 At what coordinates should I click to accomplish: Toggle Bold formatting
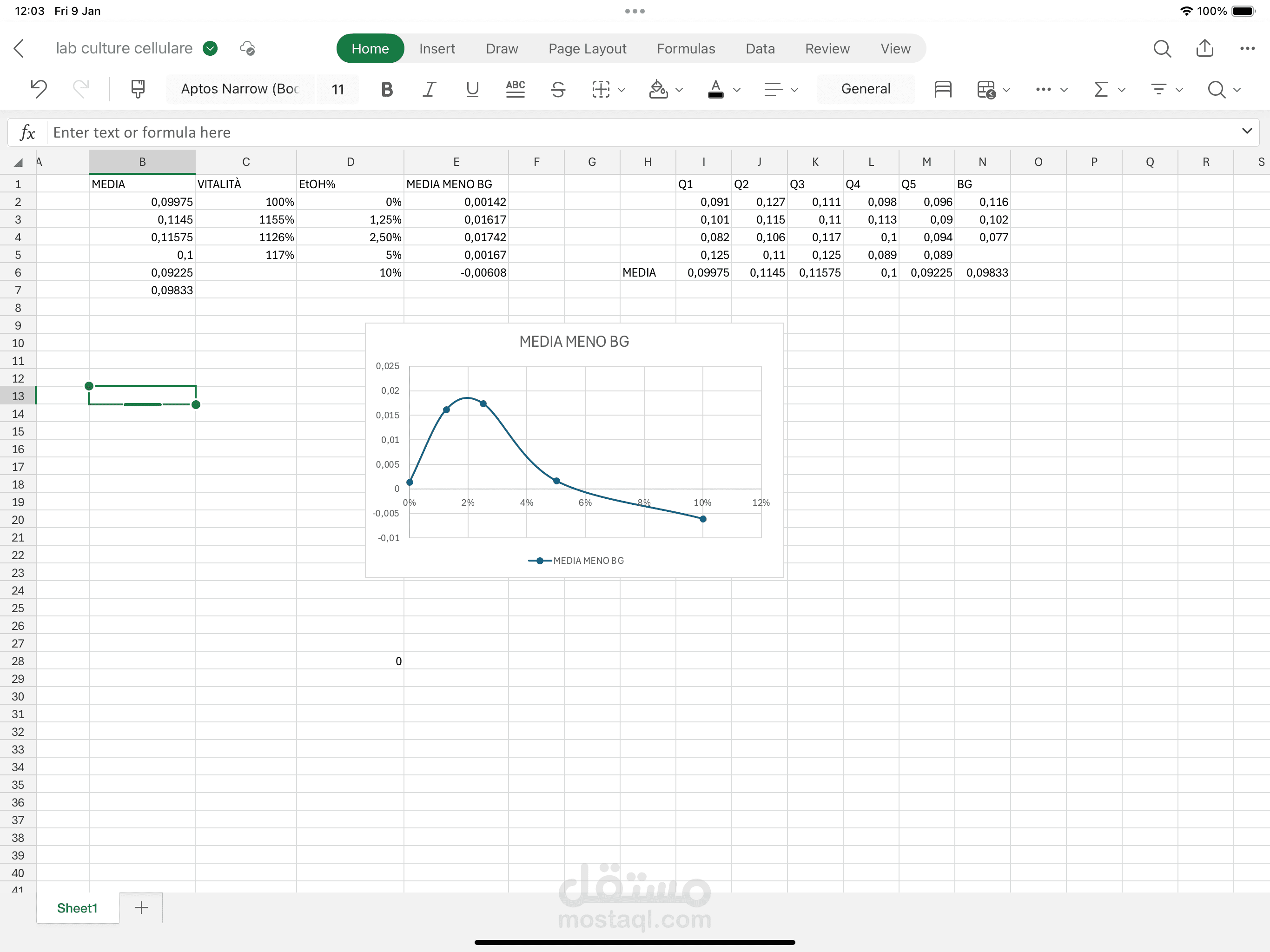(387, 89)
